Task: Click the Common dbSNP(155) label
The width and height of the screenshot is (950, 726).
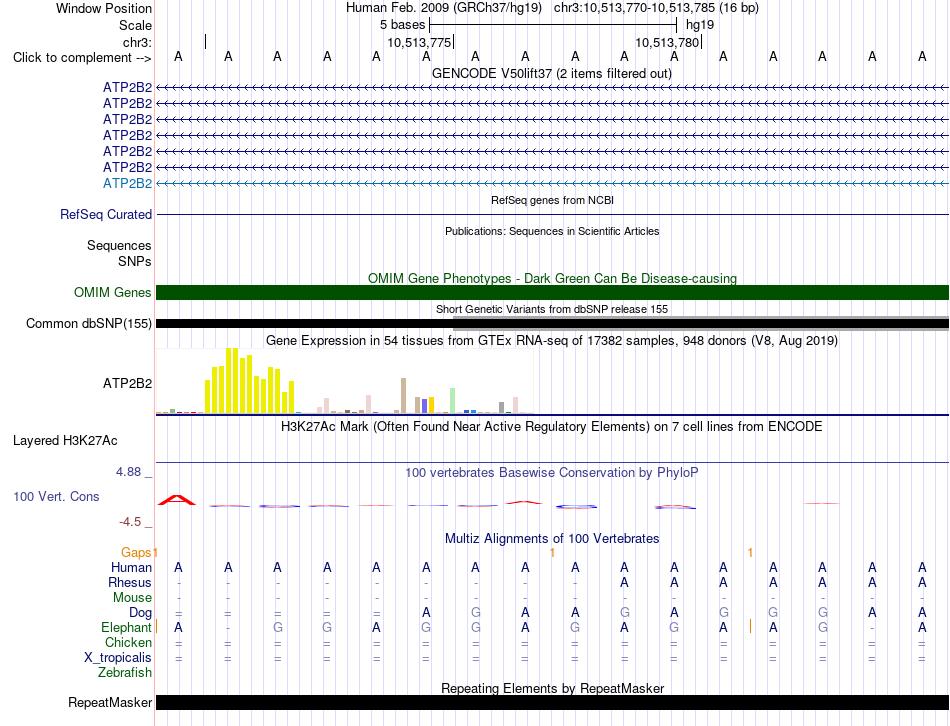Action: (88, 324)
